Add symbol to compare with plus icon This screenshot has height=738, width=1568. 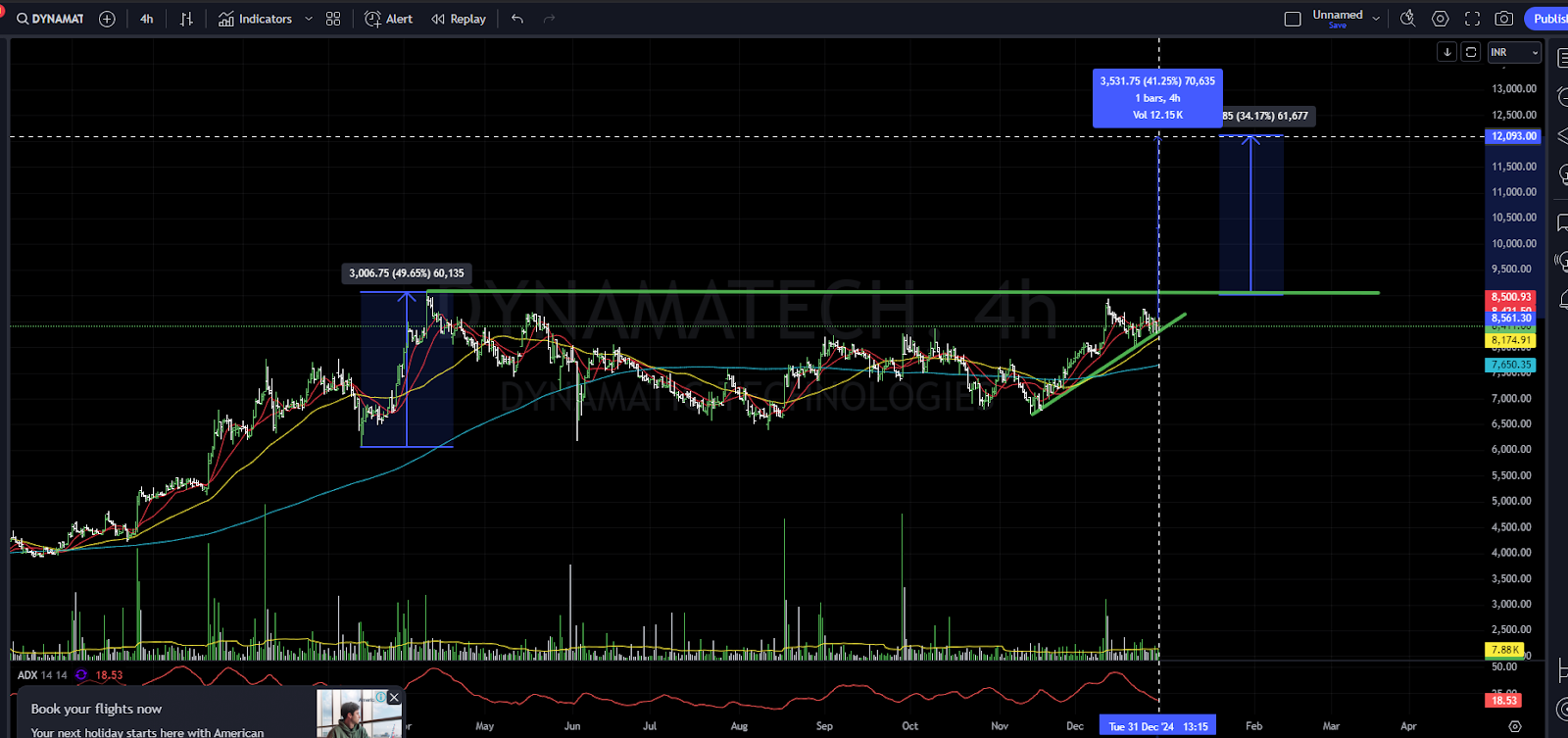(x=107, y=19)
